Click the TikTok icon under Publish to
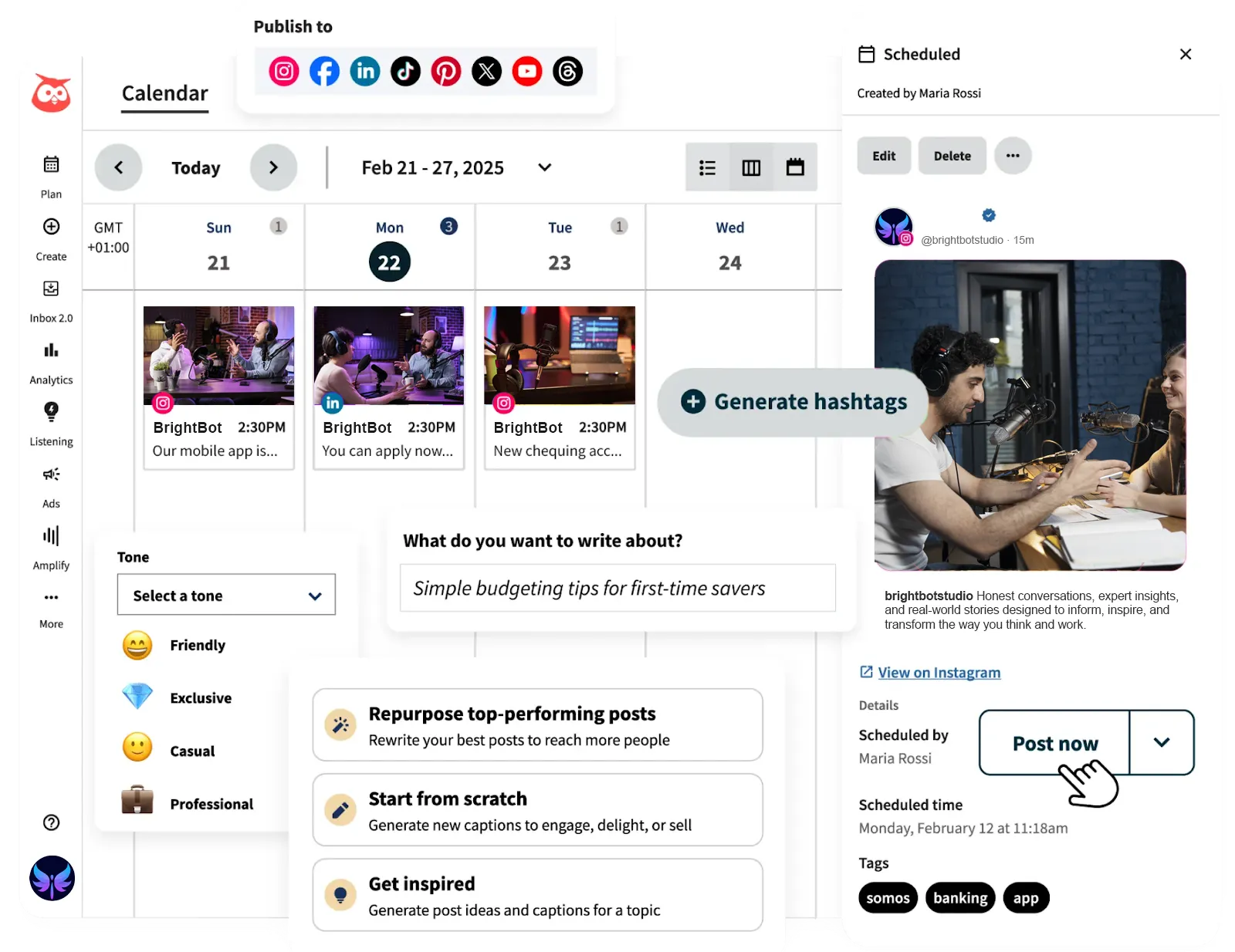The image size is (1235, 952). pos(405,71)
